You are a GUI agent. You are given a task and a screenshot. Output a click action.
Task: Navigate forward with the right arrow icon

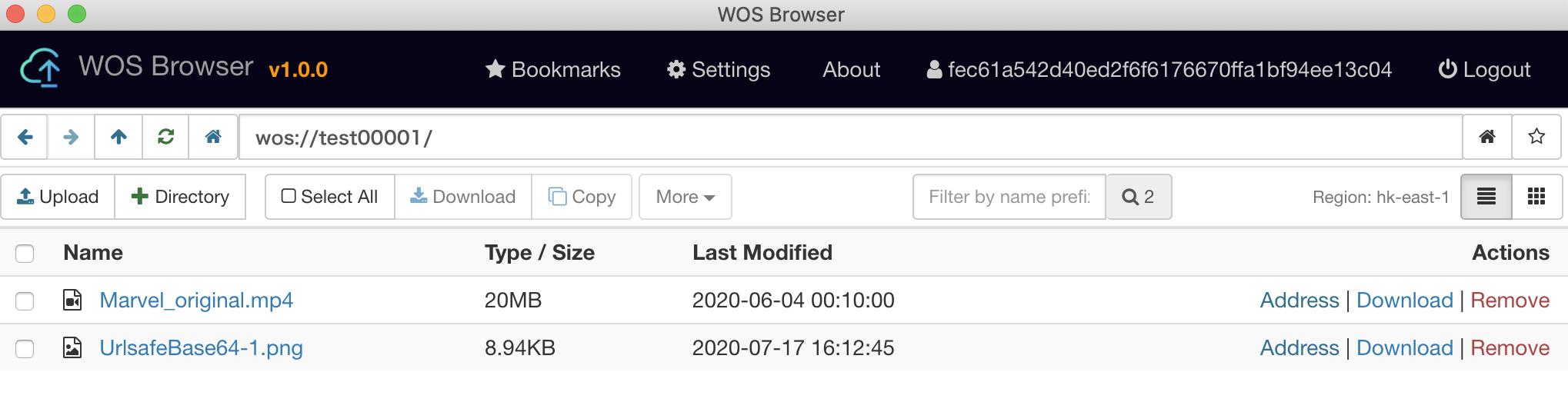click(71, 137)
